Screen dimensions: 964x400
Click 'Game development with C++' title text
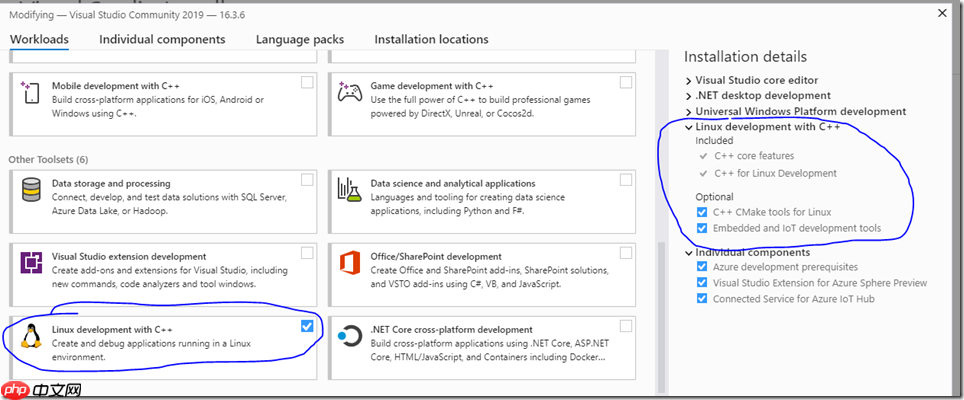coord(432,86)
